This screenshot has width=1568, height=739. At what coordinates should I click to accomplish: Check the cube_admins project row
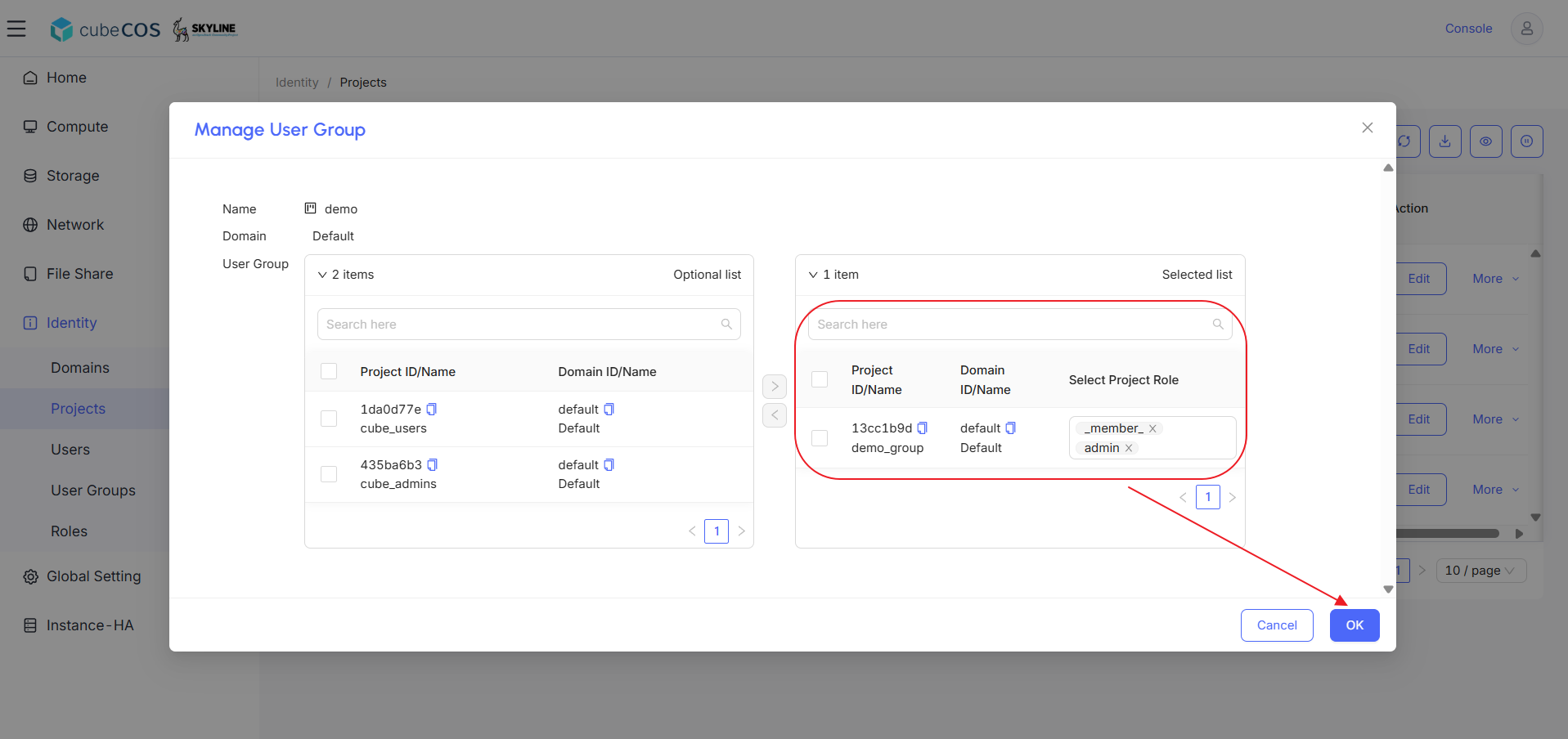(329, 474)
